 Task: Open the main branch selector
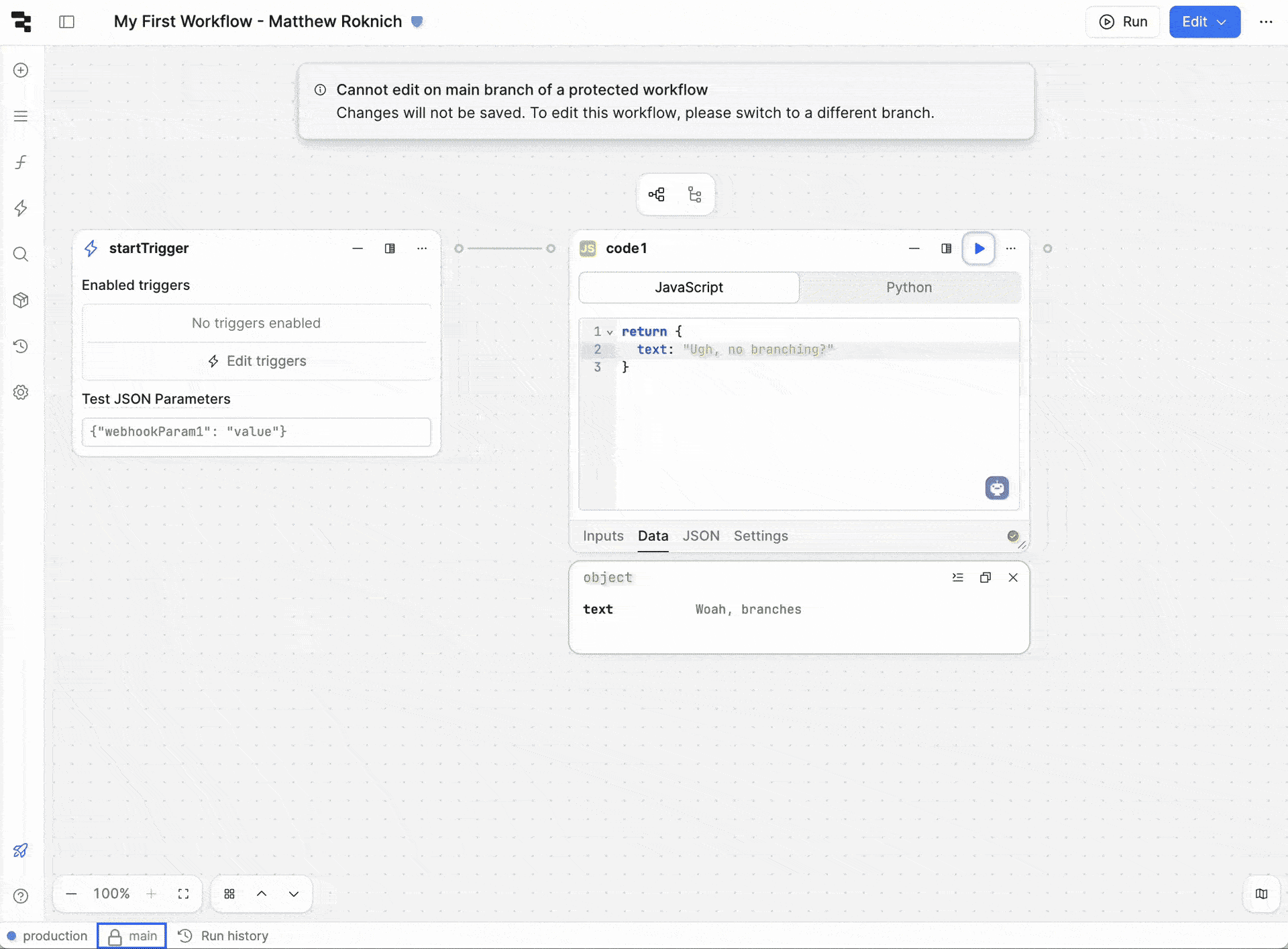tap(132, 936)
